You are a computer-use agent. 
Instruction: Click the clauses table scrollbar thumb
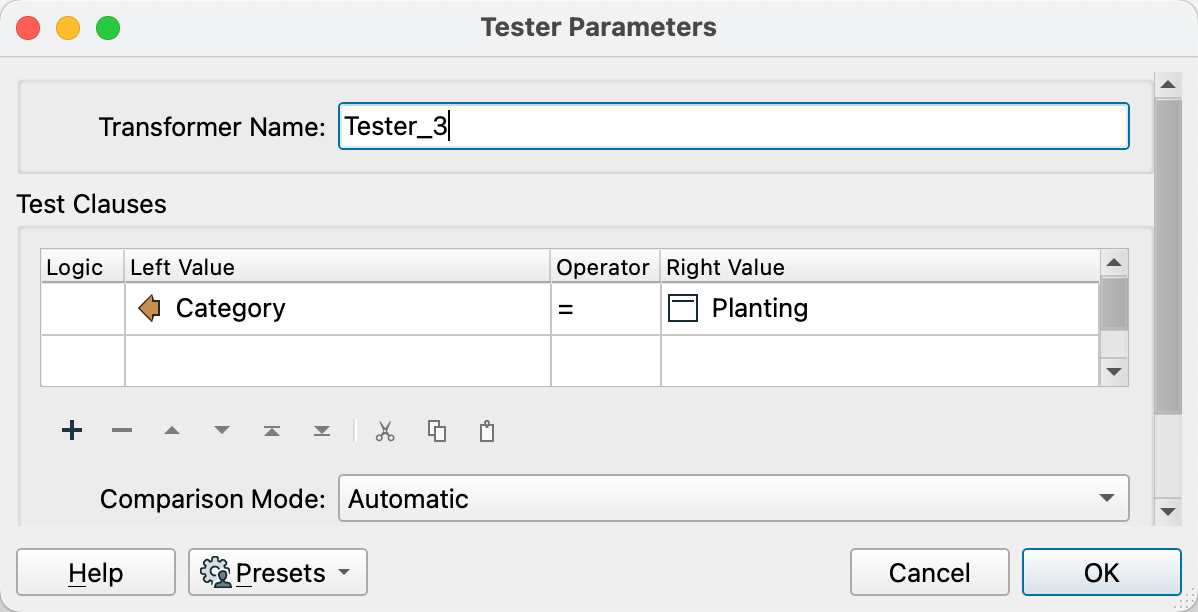[1114, 303]
